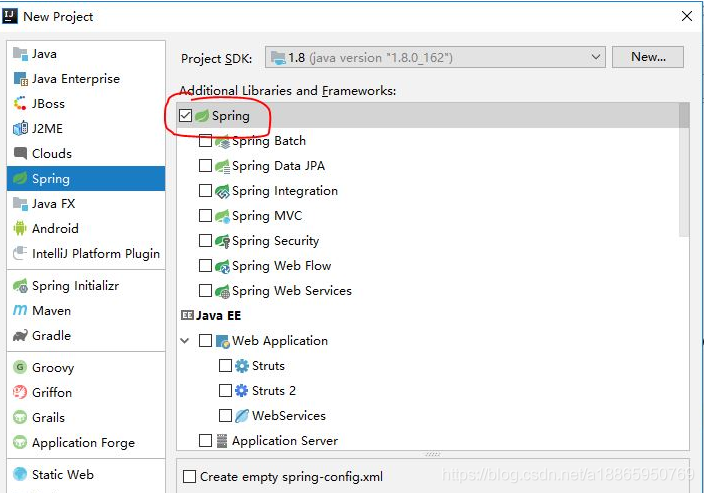Click the frameworks list vertical scrollbar
The image size is (704, 493).
click(684, 168)
